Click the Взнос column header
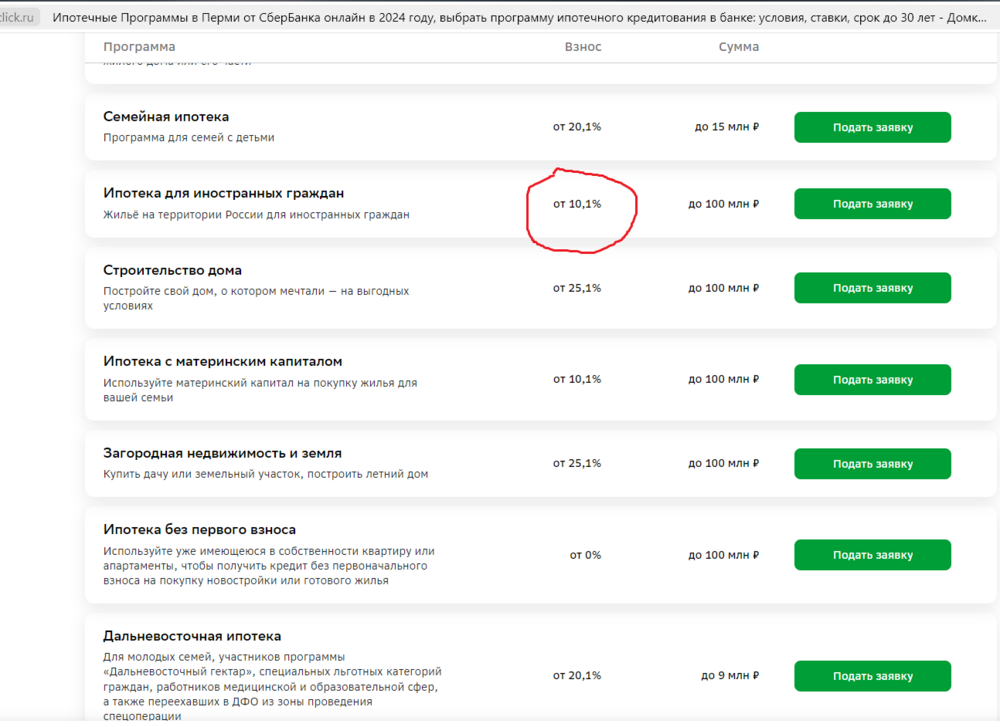The height and width of the screenshot is (727, 1000). coord(583,47)
